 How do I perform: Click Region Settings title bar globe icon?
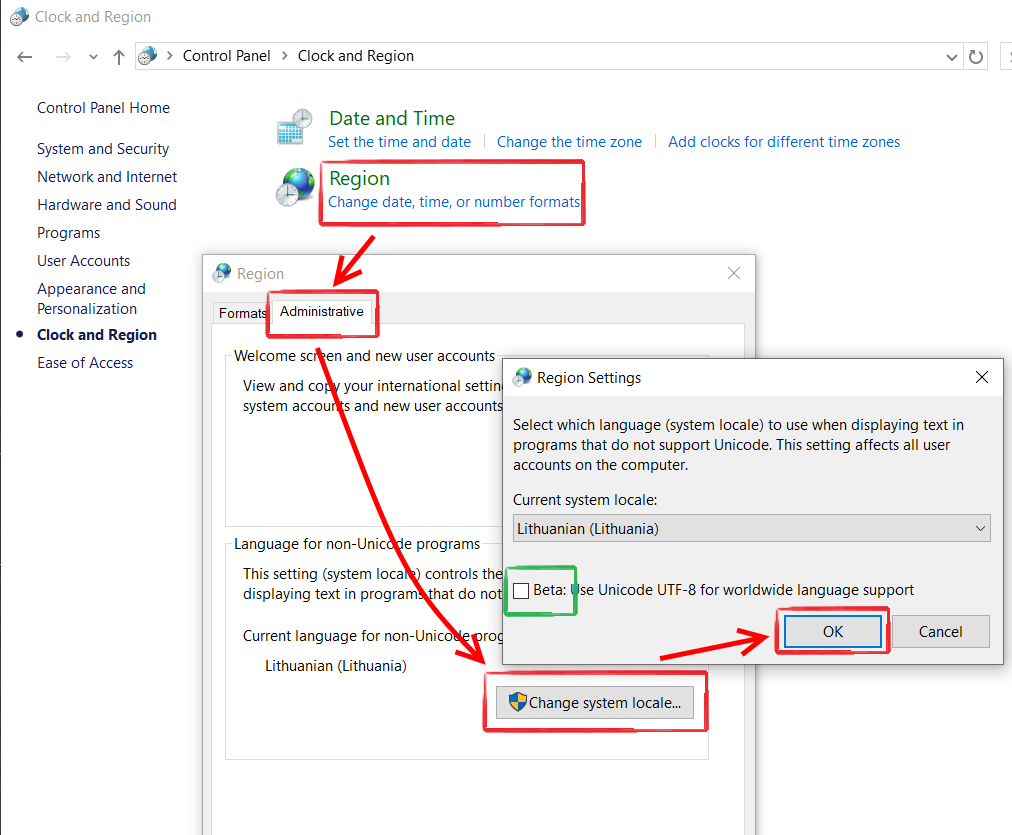point(522,377)
